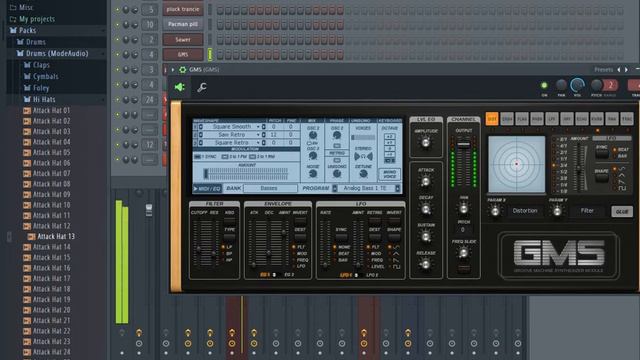Open the Program Analog Bass dropdown arrow
This screenshot has width=640, height=360.
397,188
